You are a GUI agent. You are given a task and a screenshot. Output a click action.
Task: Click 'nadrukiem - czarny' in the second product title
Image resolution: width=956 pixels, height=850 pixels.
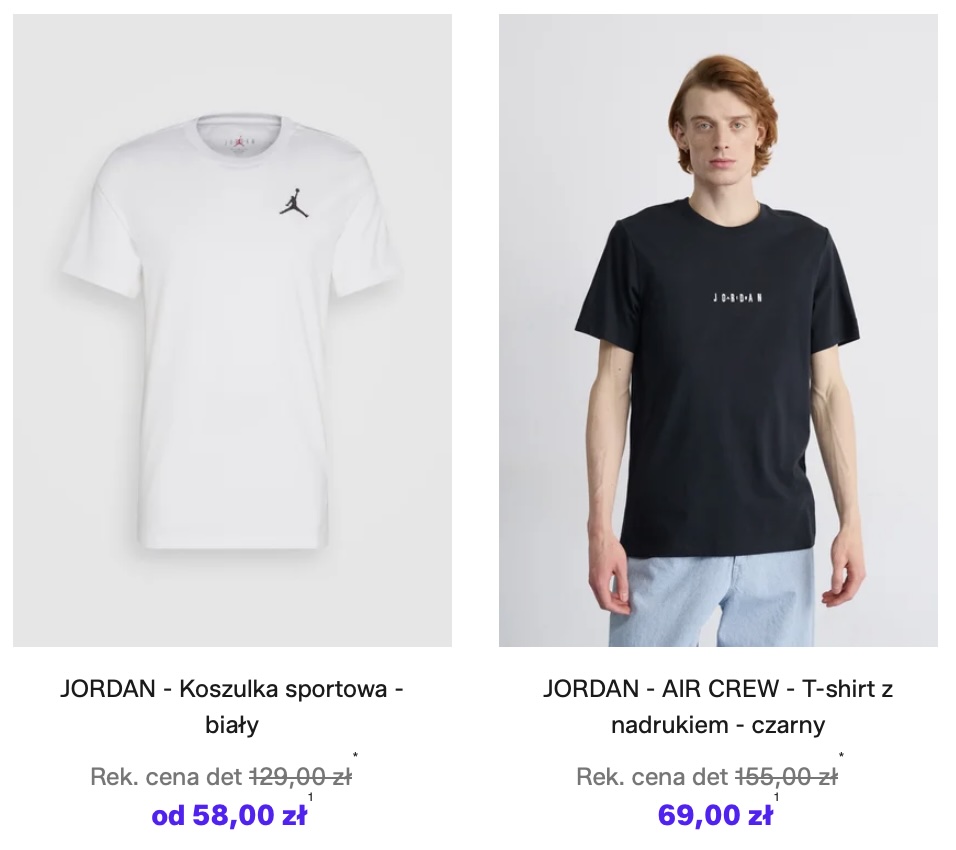(718, 725)
